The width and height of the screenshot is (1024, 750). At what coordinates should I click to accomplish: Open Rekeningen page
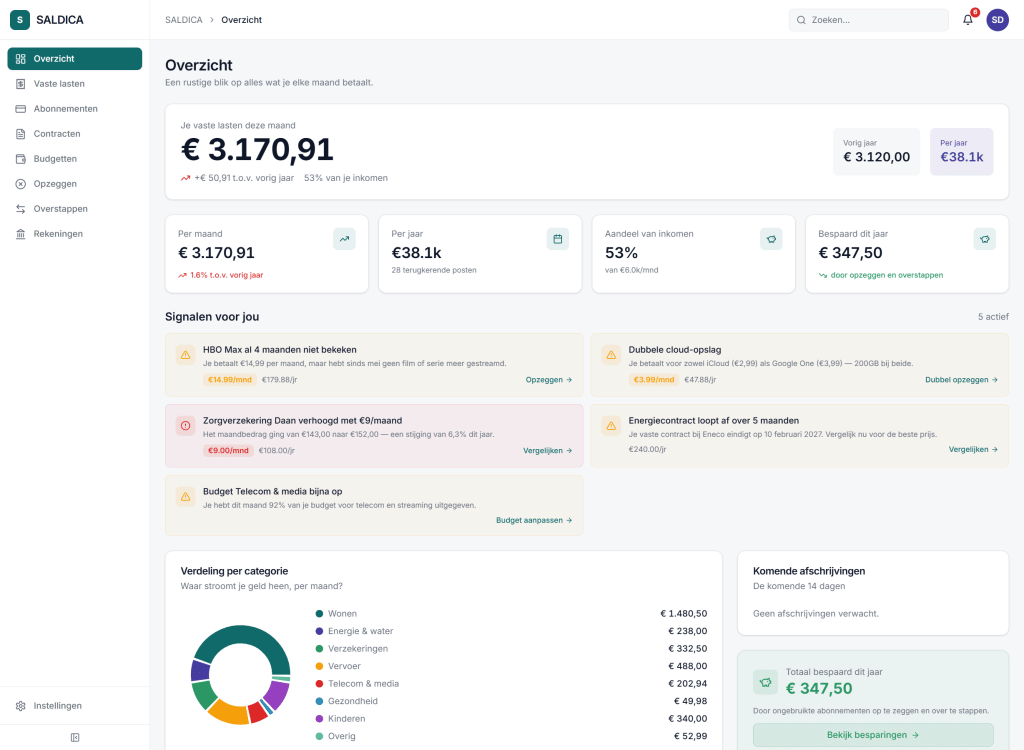tap(74, 233)
